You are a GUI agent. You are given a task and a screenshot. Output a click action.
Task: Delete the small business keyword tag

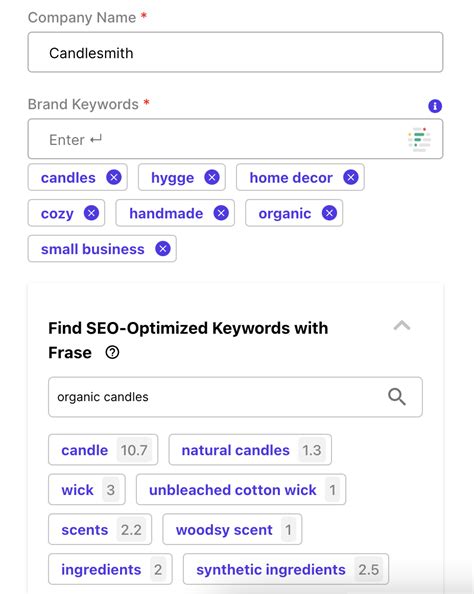pyautogui.click(x=163, y=249)
